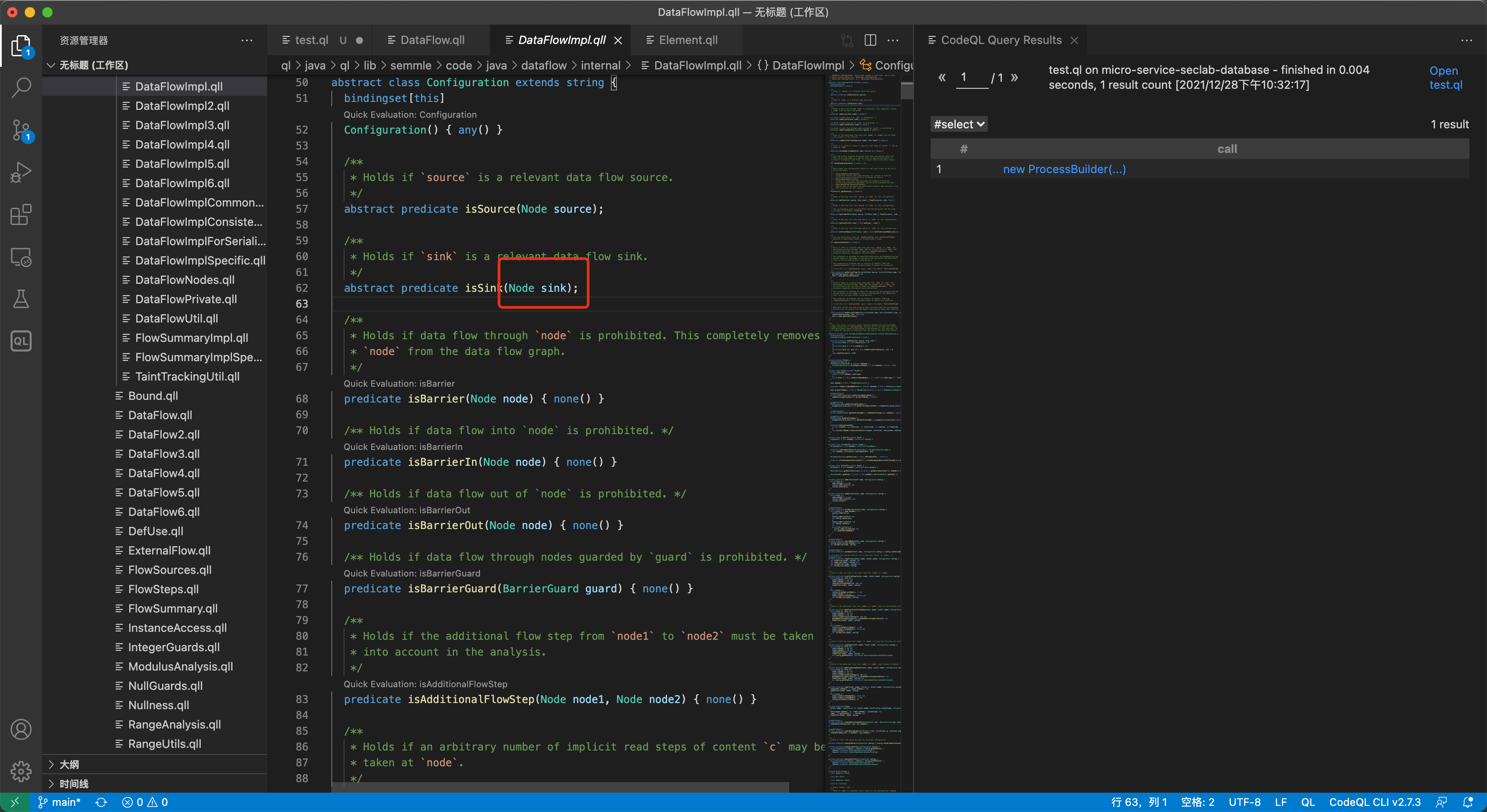This screenshot has height=812, width=1487.
Task: Open Source Control view icon
Action: (21, 130)
